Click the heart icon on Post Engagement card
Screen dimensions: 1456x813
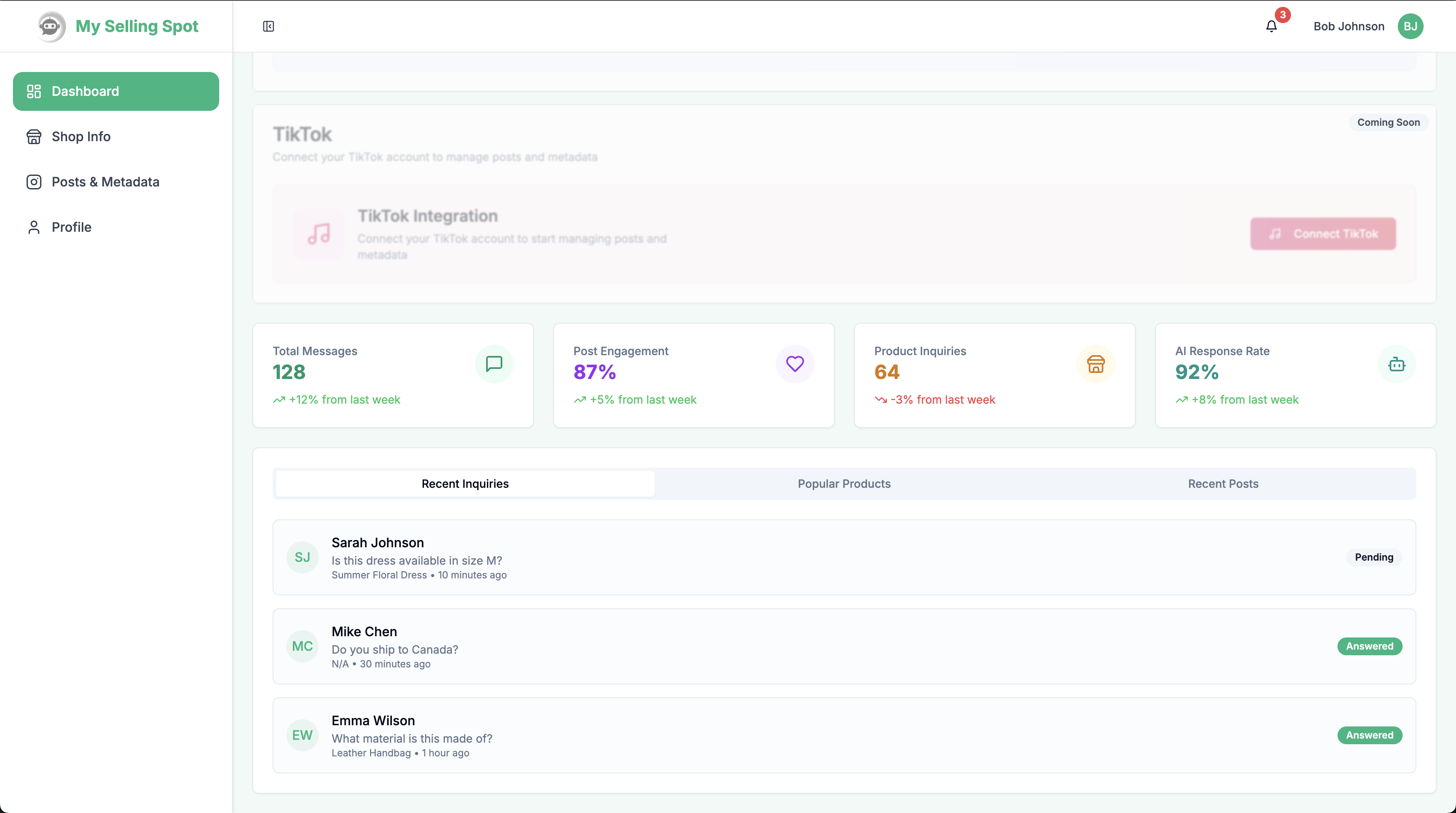(795, 364)
